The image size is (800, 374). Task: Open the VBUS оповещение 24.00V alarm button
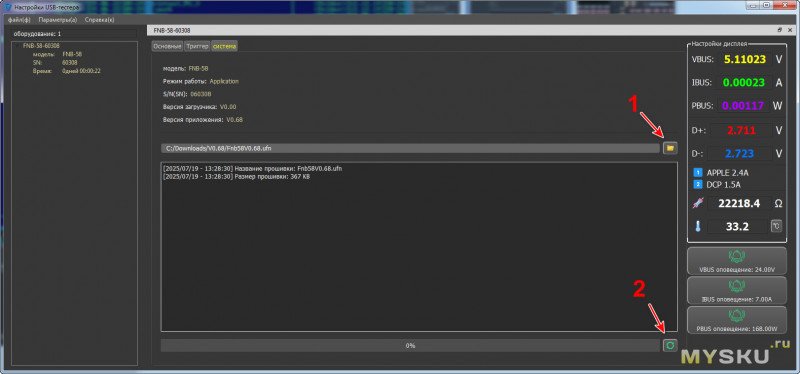point(737,261)
